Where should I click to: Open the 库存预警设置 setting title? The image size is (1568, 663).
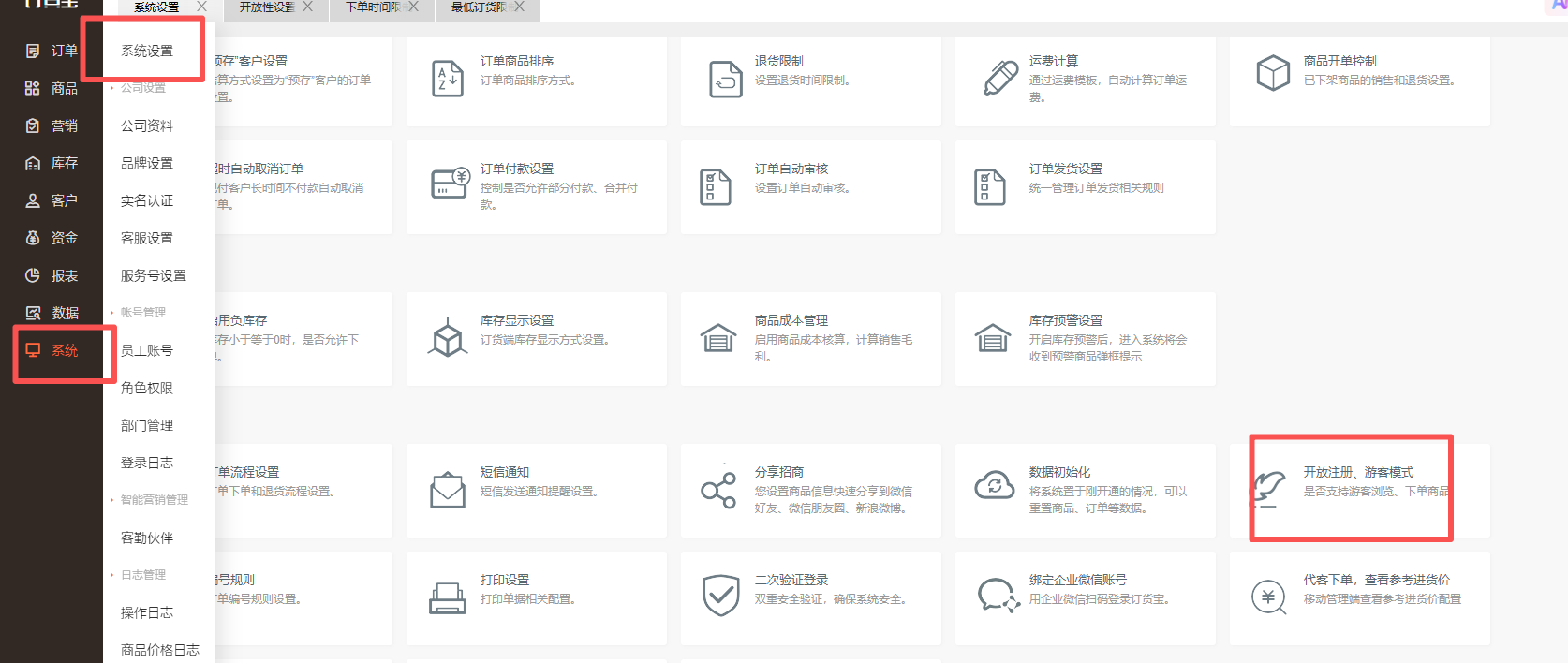click(x=1066, y=320)
